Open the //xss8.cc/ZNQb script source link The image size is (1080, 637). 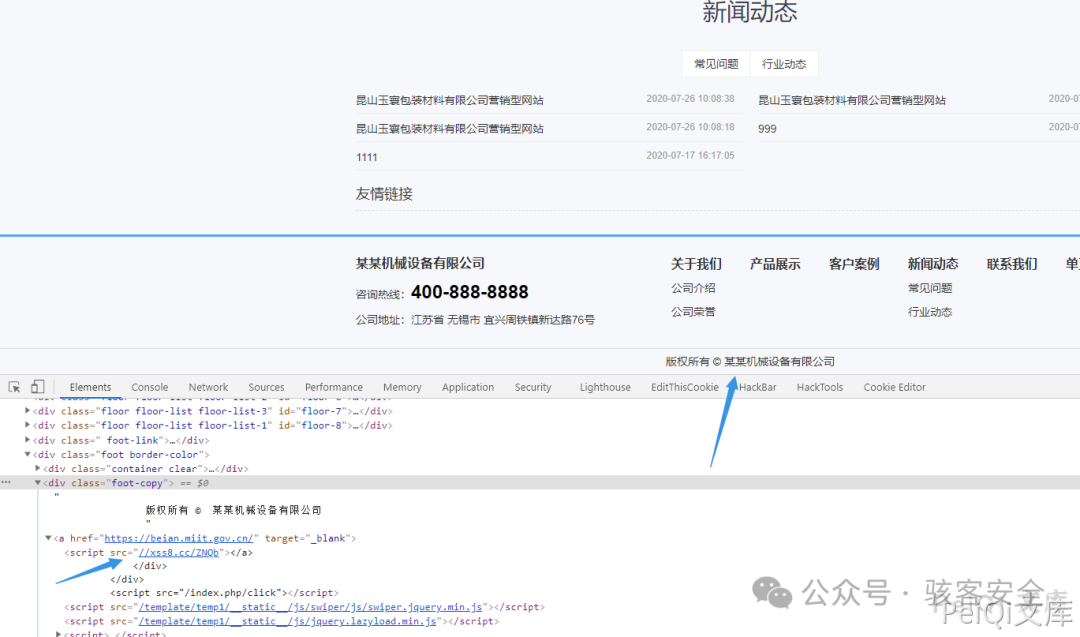point(178,552)
